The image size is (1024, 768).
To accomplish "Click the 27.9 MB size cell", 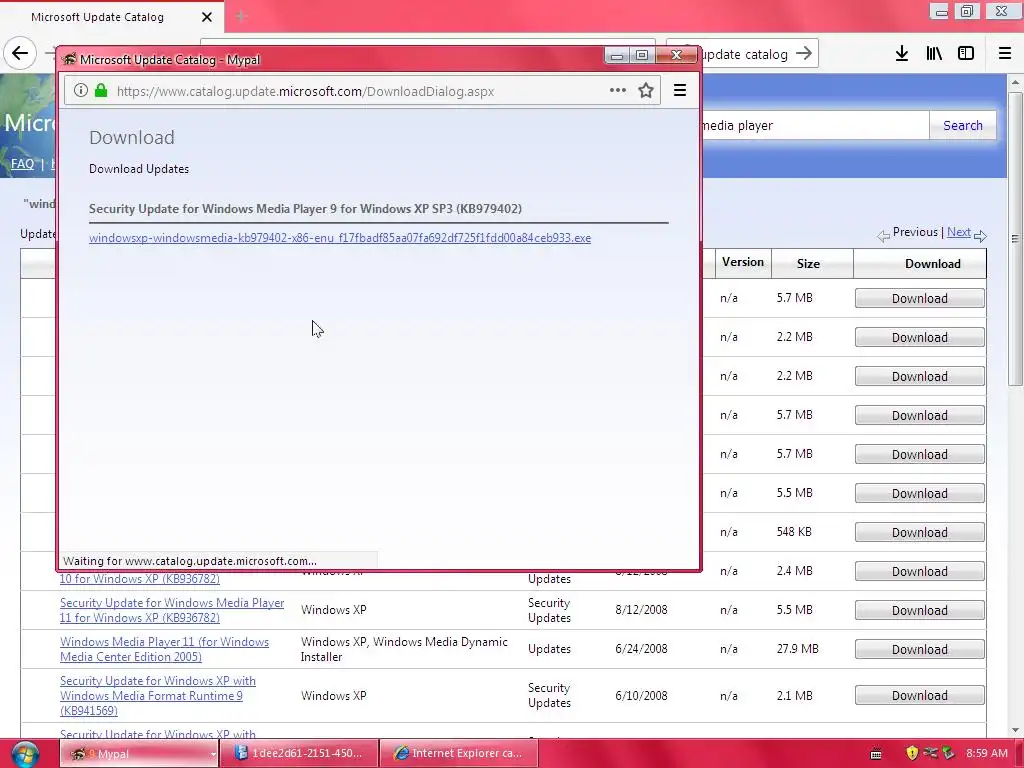I will click(x=797, y=648).
